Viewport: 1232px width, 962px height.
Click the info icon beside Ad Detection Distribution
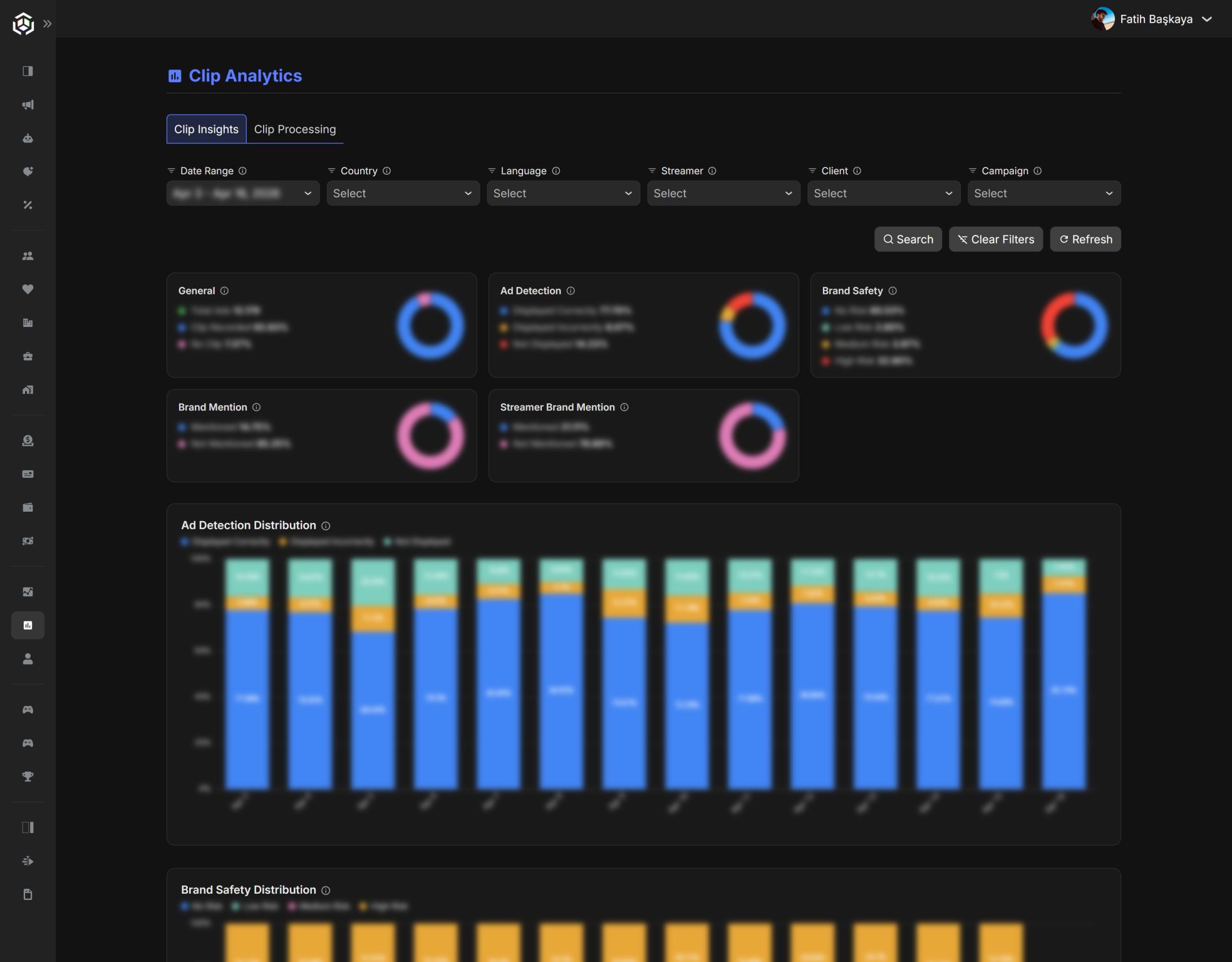[x=326, y=525]
